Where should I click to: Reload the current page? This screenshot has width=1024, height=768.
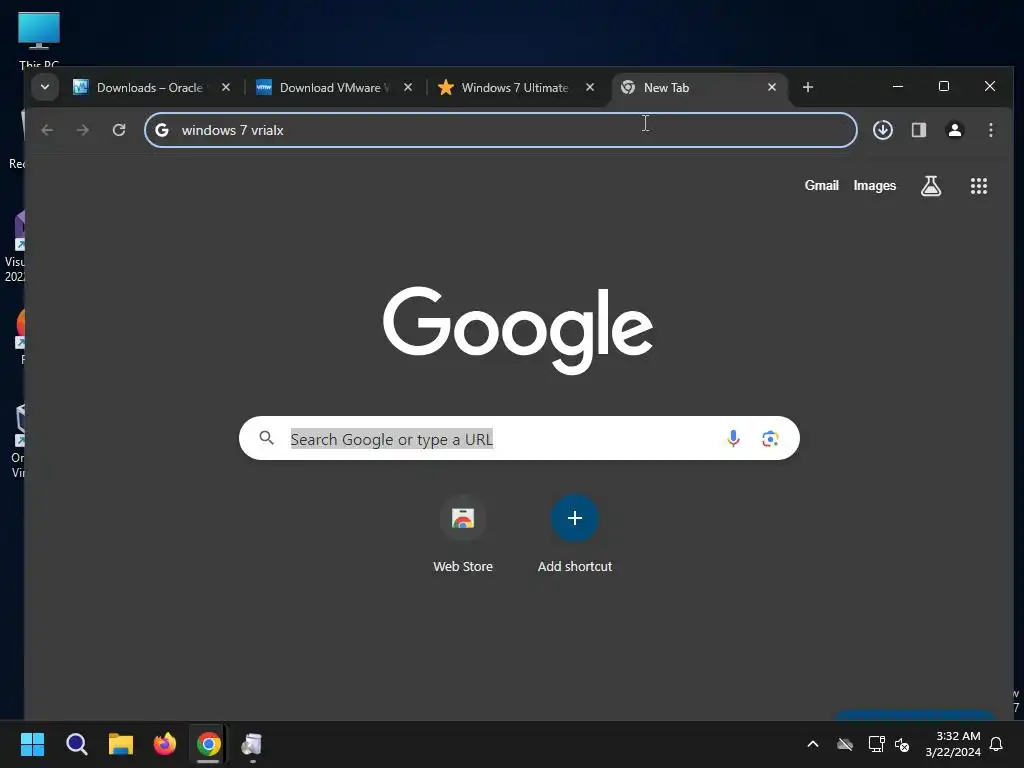[x=119, y=130]
